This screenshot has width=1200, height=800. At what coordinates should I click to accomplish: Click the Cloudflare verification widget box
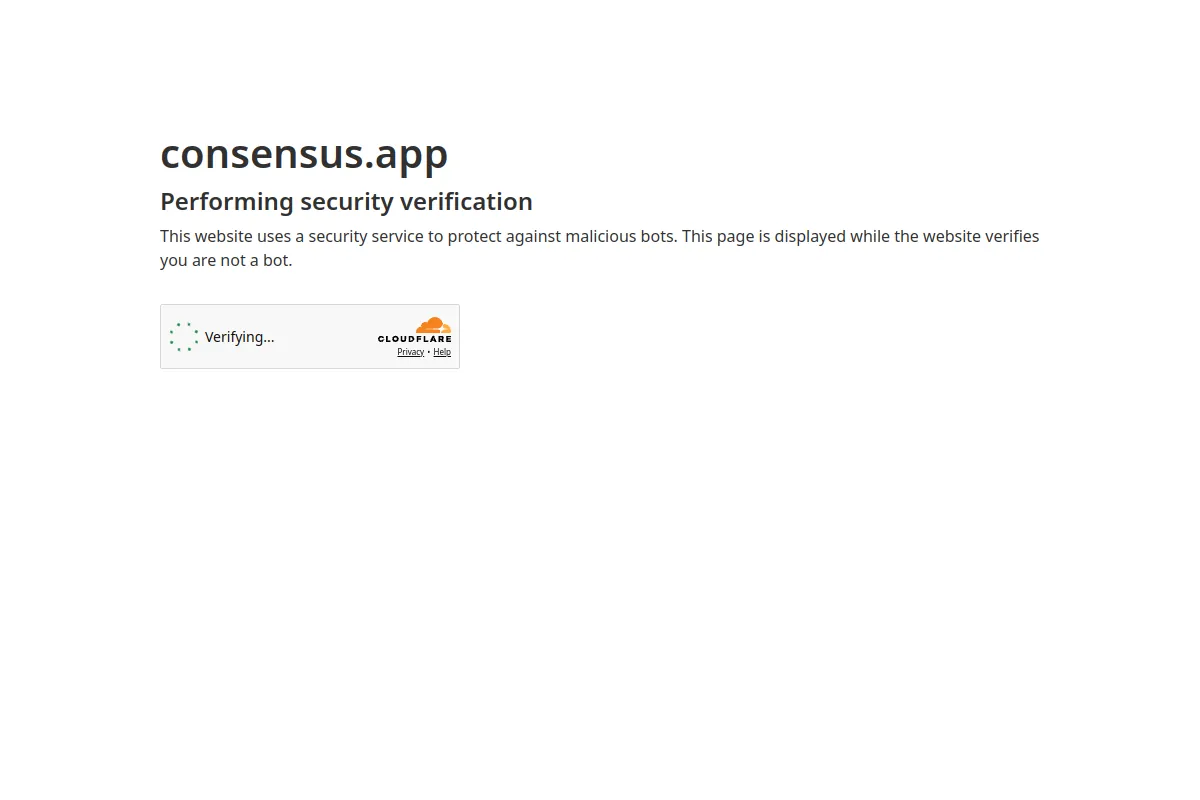(310, 336)
